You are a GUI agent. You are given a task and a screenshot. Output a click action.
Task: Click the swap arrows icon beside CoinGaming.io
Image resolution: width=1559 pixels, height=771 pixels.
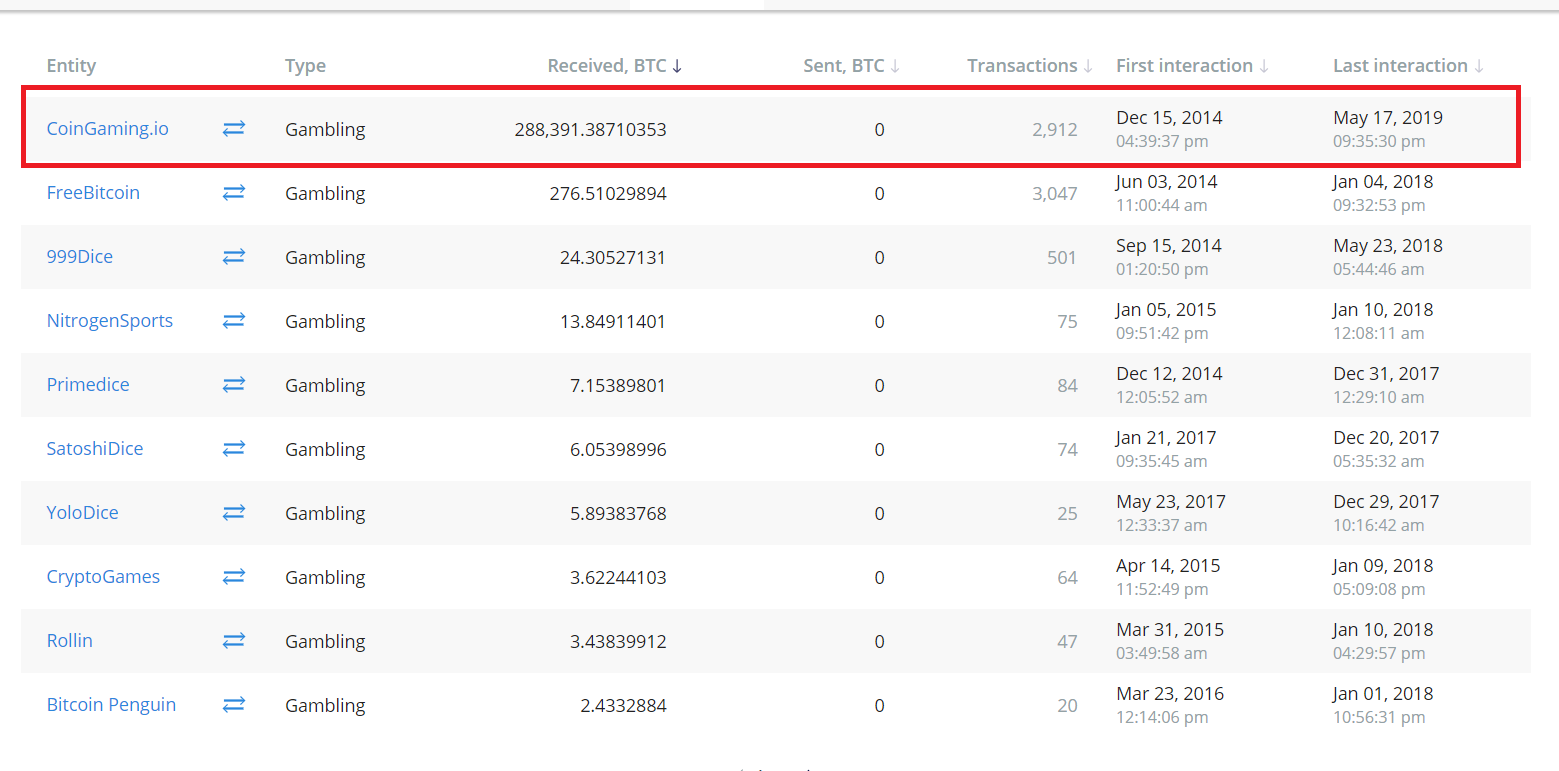[234, 129]
